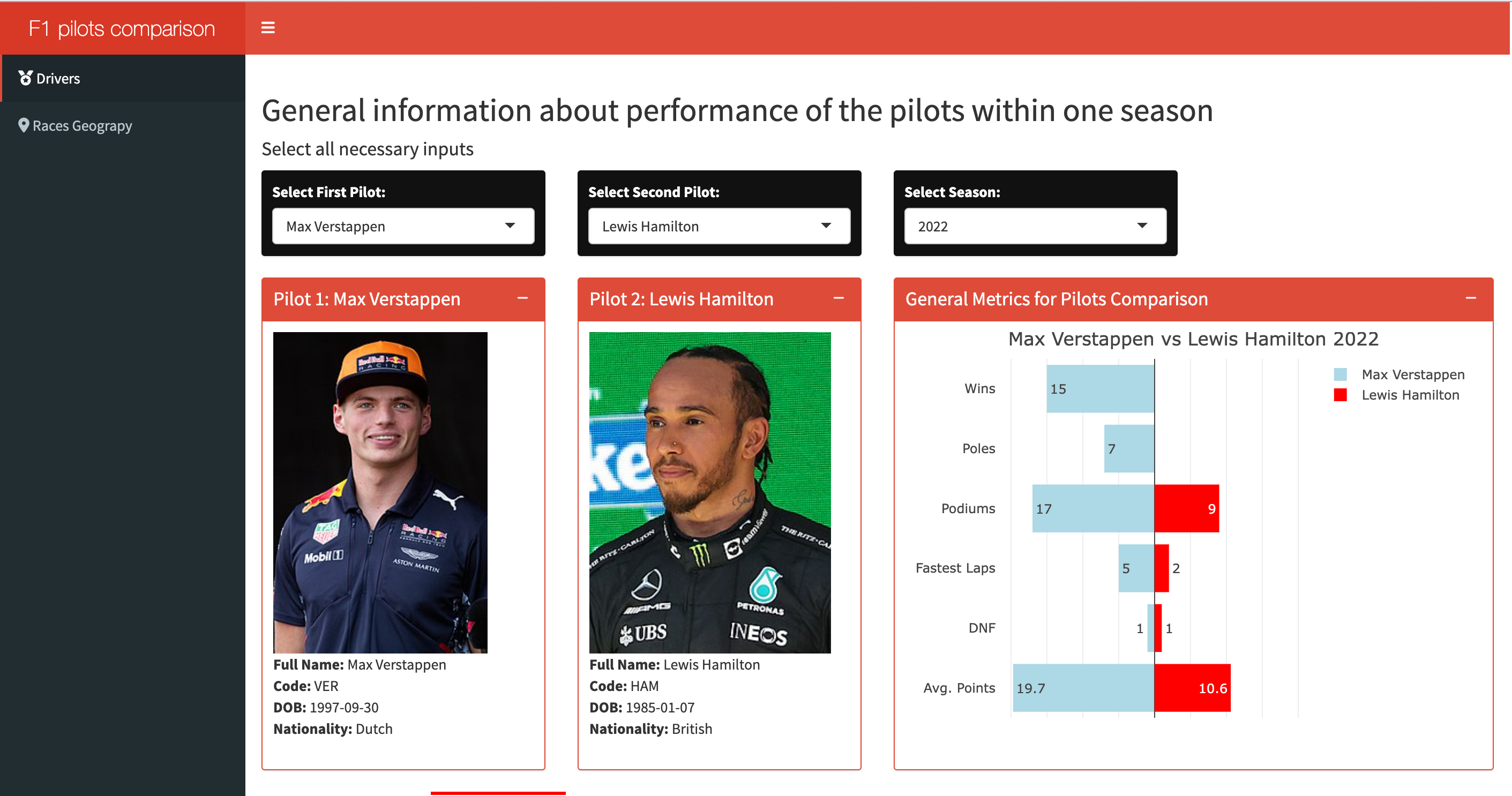Toggle the sidebar with hamburger icon
Screen dimensions: 1512x796
tap(268, 28)
